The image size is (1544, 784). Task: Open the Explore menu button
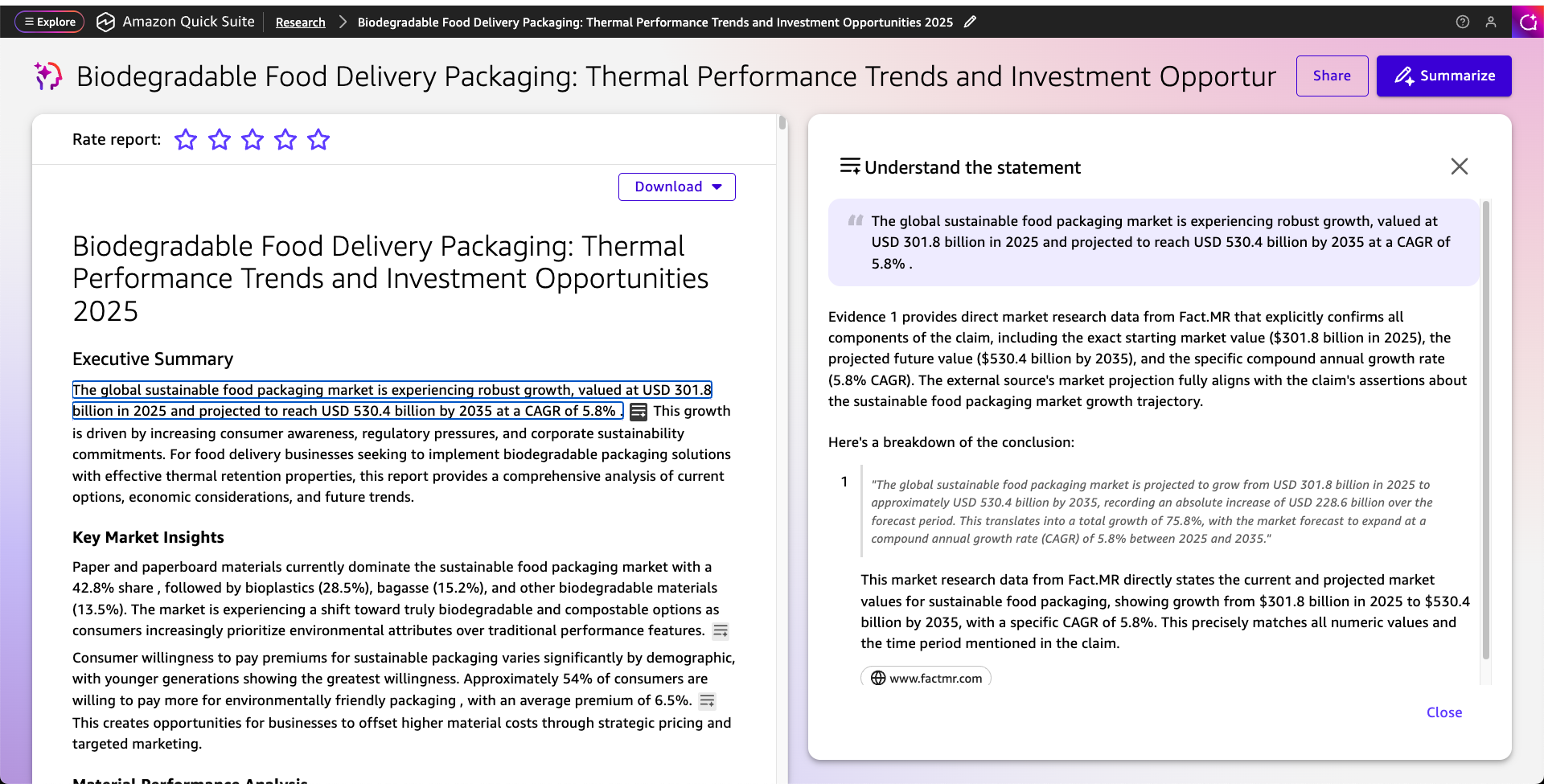coord(49,22)
